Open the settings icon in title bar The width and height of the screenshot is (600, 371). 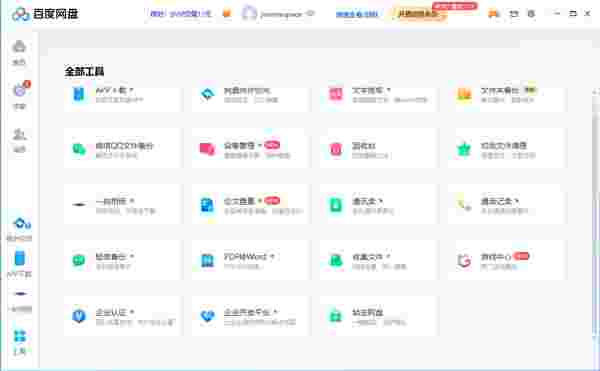[531, 14]
